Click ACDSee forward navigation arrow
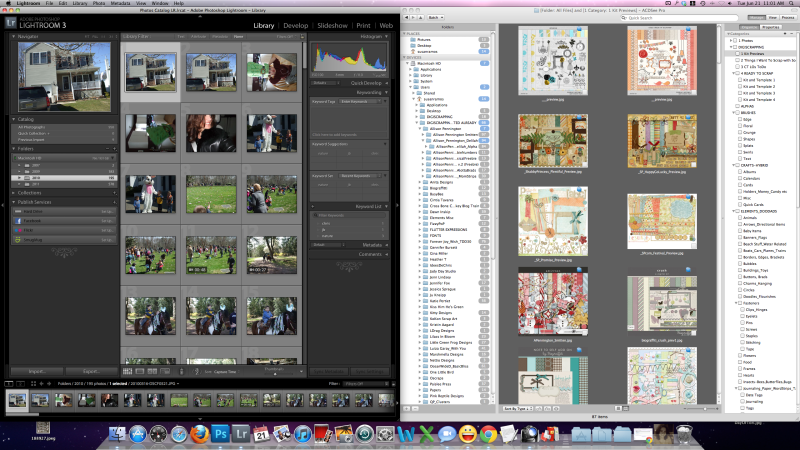The width and height of the screenshot is (800, 450). [x=414, y=17]
